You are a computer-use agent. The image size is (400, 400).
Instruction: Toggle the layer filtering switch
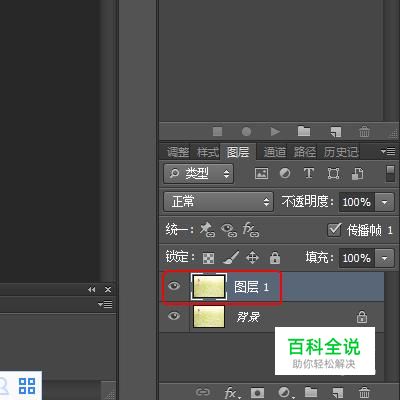[390, 174]
